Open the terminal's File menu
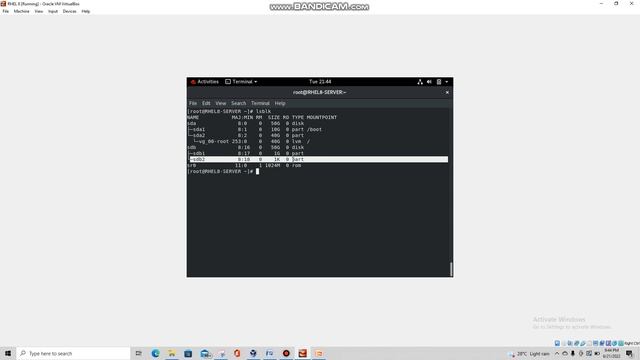The width and height of the screenshot is (640, 360). [x=193, y=103]
